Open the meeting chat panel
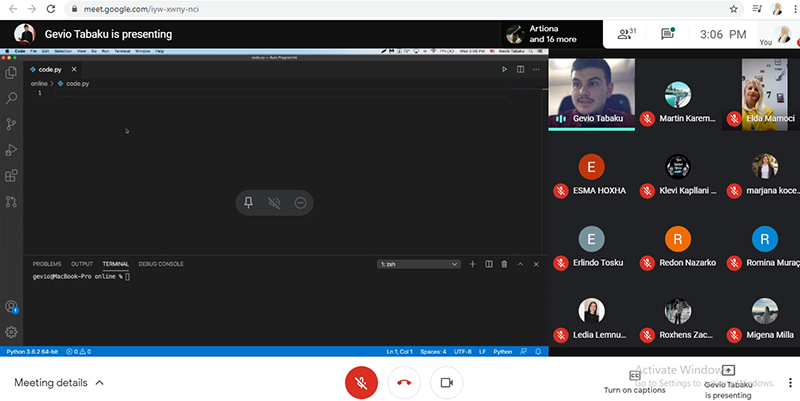The image size is (800, 401). click(667, 34)
